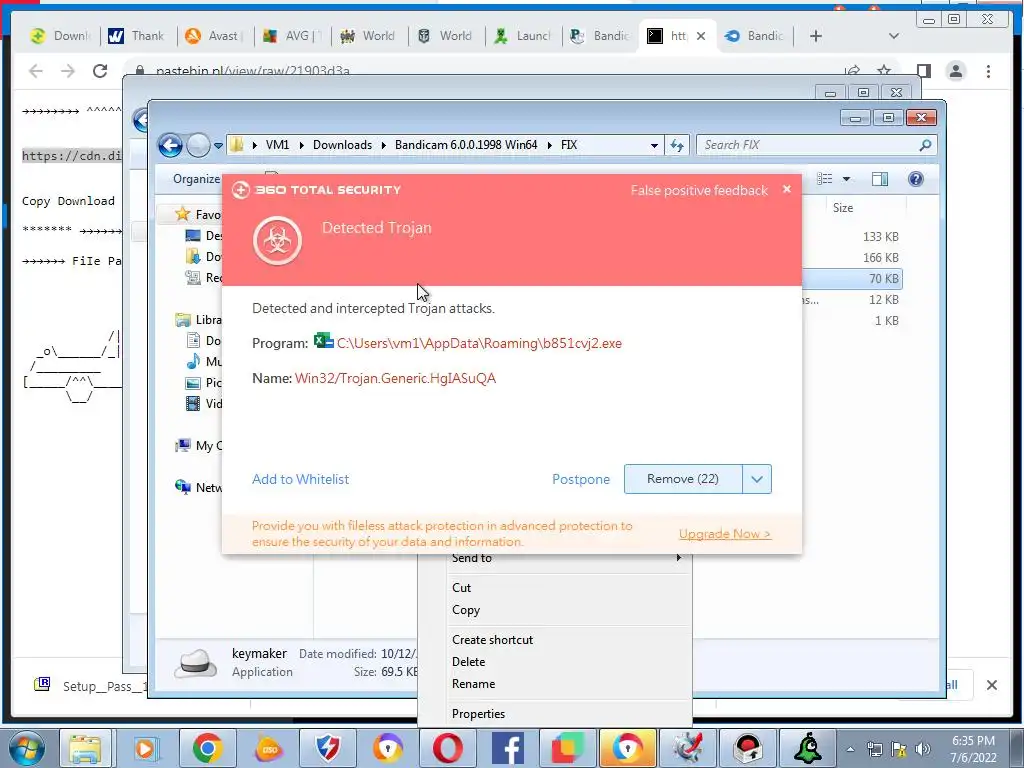Select the 133 KB file row

[x=852, y=237]
